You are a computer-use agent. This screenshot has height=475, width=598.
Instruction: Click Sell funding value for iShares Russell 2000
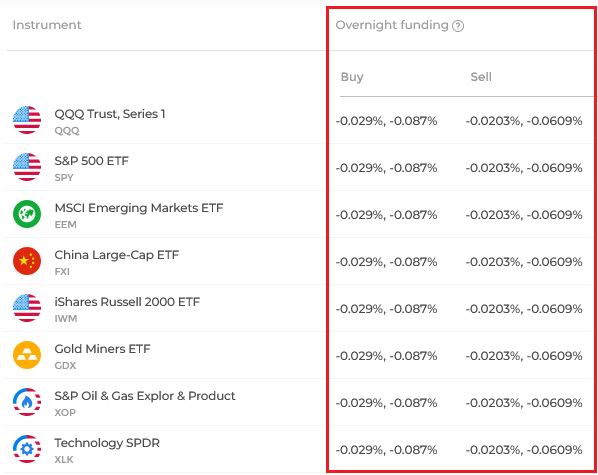[x=524, y=309]
